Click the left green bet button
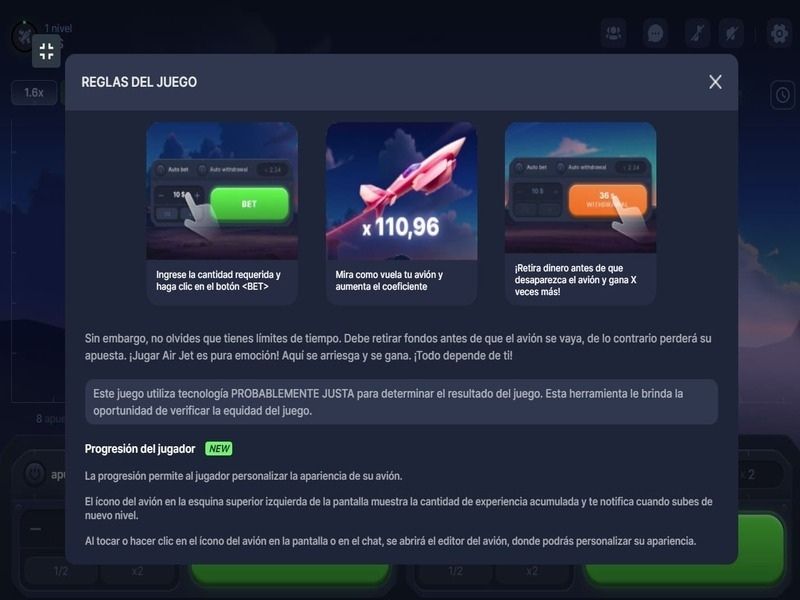This screenshot has height=600, width=800. (290, 573)
